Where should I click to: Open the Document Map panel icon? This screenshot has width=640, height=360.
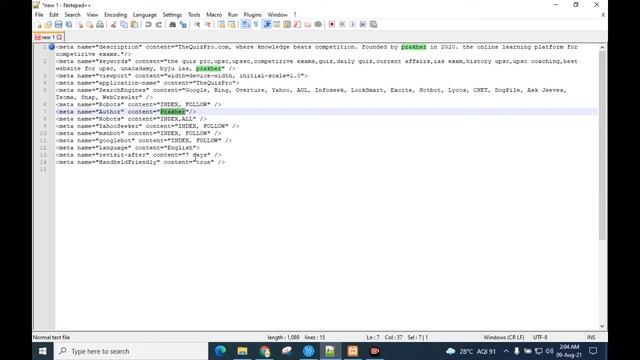point(287,24)
